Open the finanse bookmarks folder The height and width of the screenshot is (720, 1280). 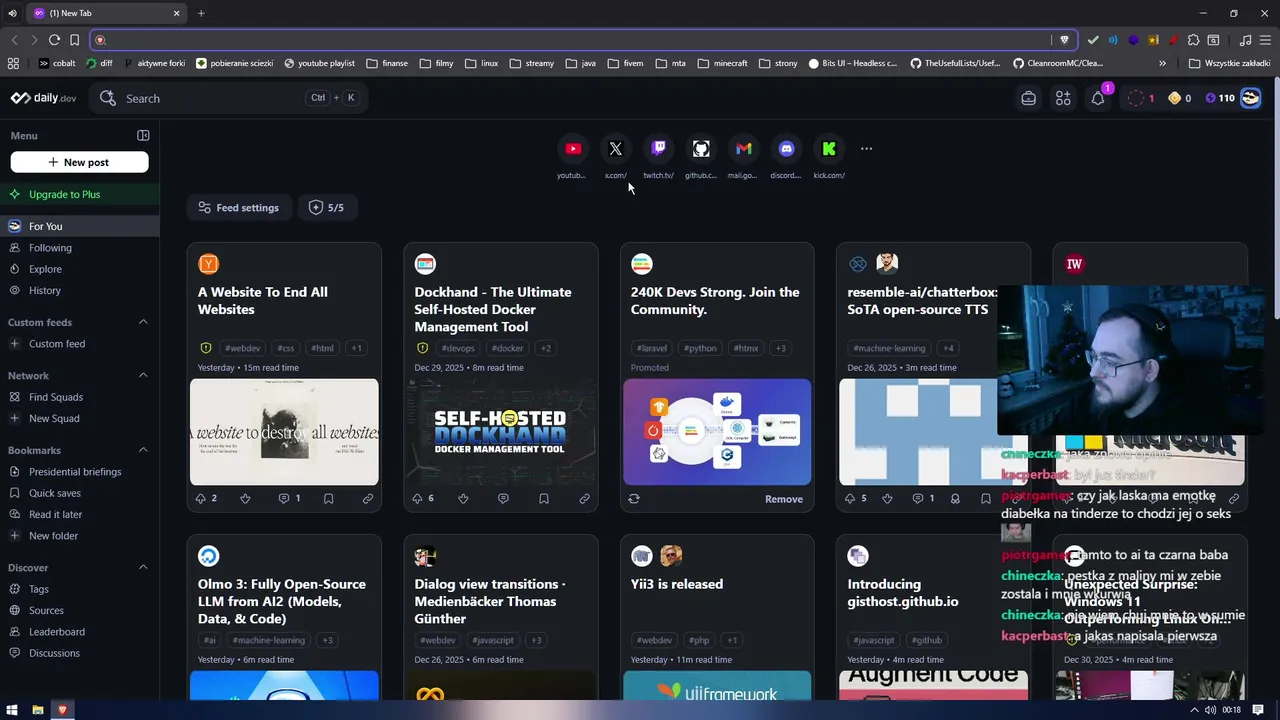[387, 63]
